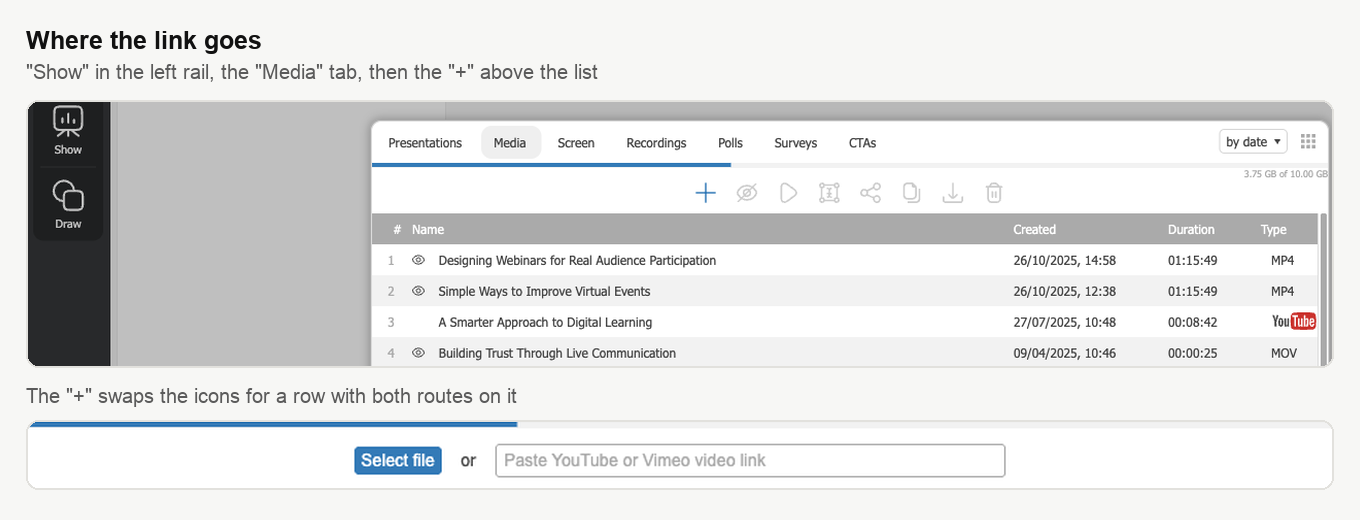Open the Show panel in left rail

click(x=68, y=132)
